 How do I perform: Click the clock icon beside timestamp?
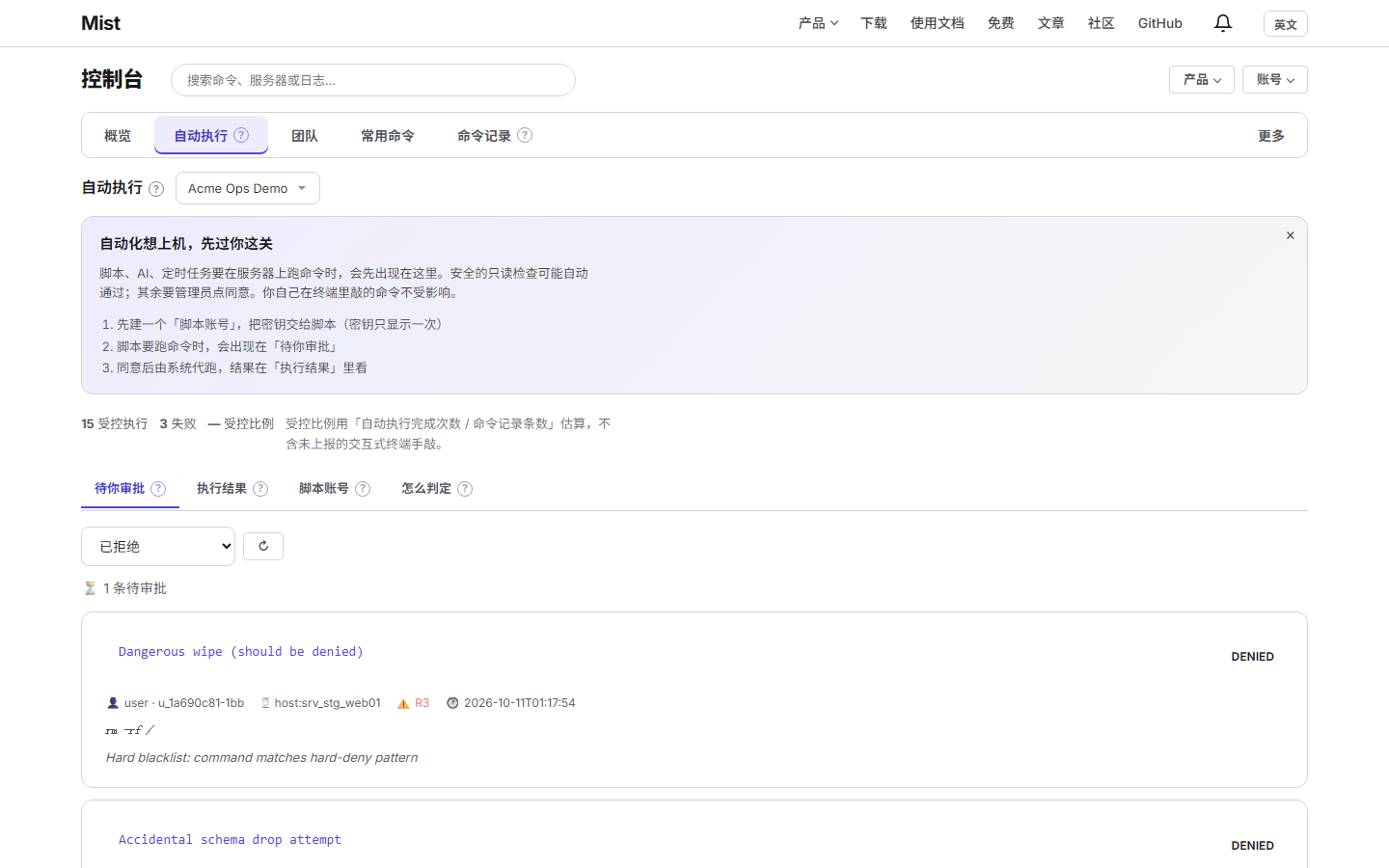click(x=452, y=703)
